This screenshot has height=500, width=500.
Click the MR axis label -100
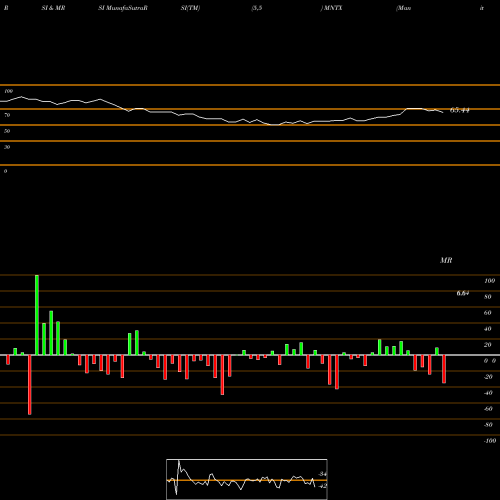click(490, 441)
